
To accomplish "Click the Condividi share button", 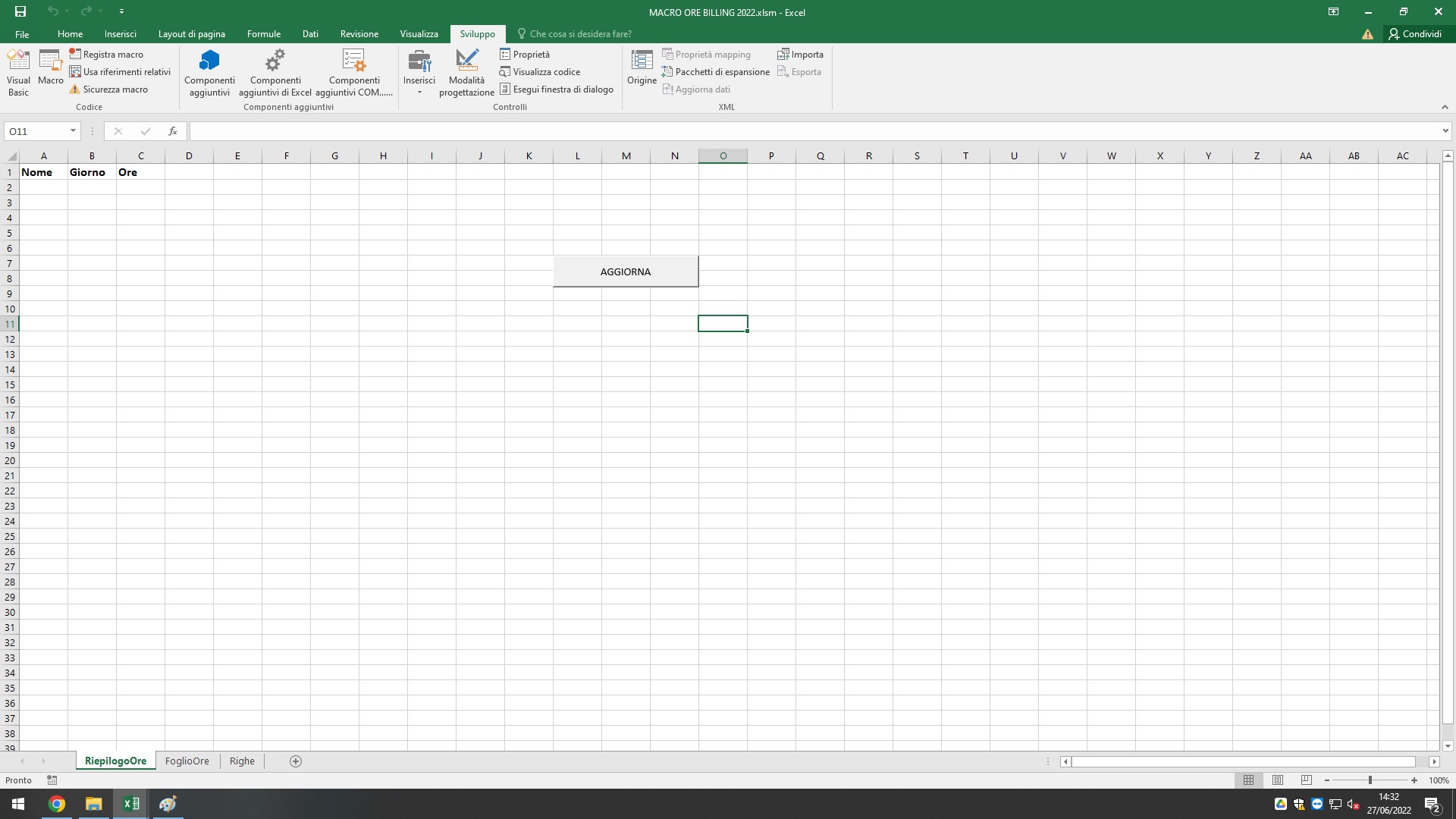I will point(1415,34).
